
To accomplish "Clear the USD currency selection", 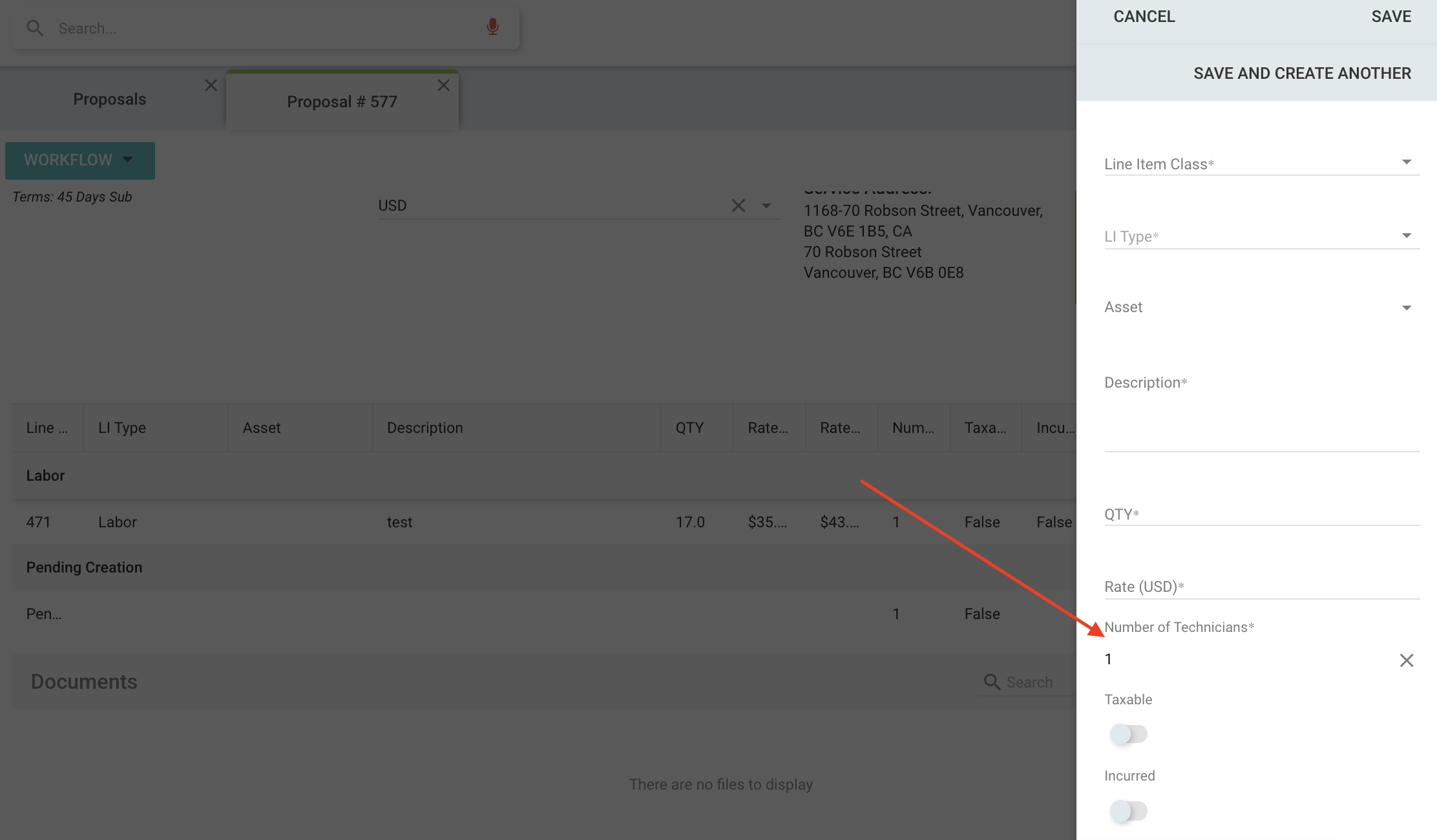I will (738, 205).
